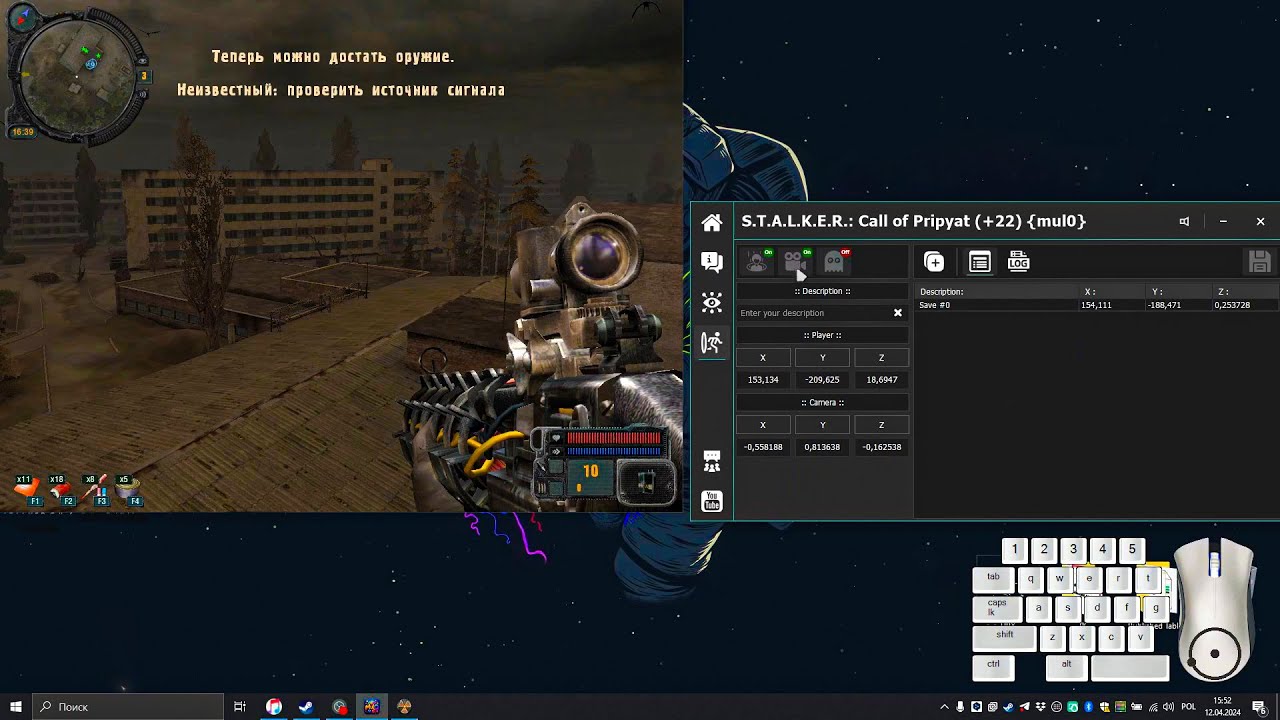Image resolution: width=1280 pixels, height=720 pixels.
Task: Open the eye vision sidebar icon
Action: coord(712,303)
